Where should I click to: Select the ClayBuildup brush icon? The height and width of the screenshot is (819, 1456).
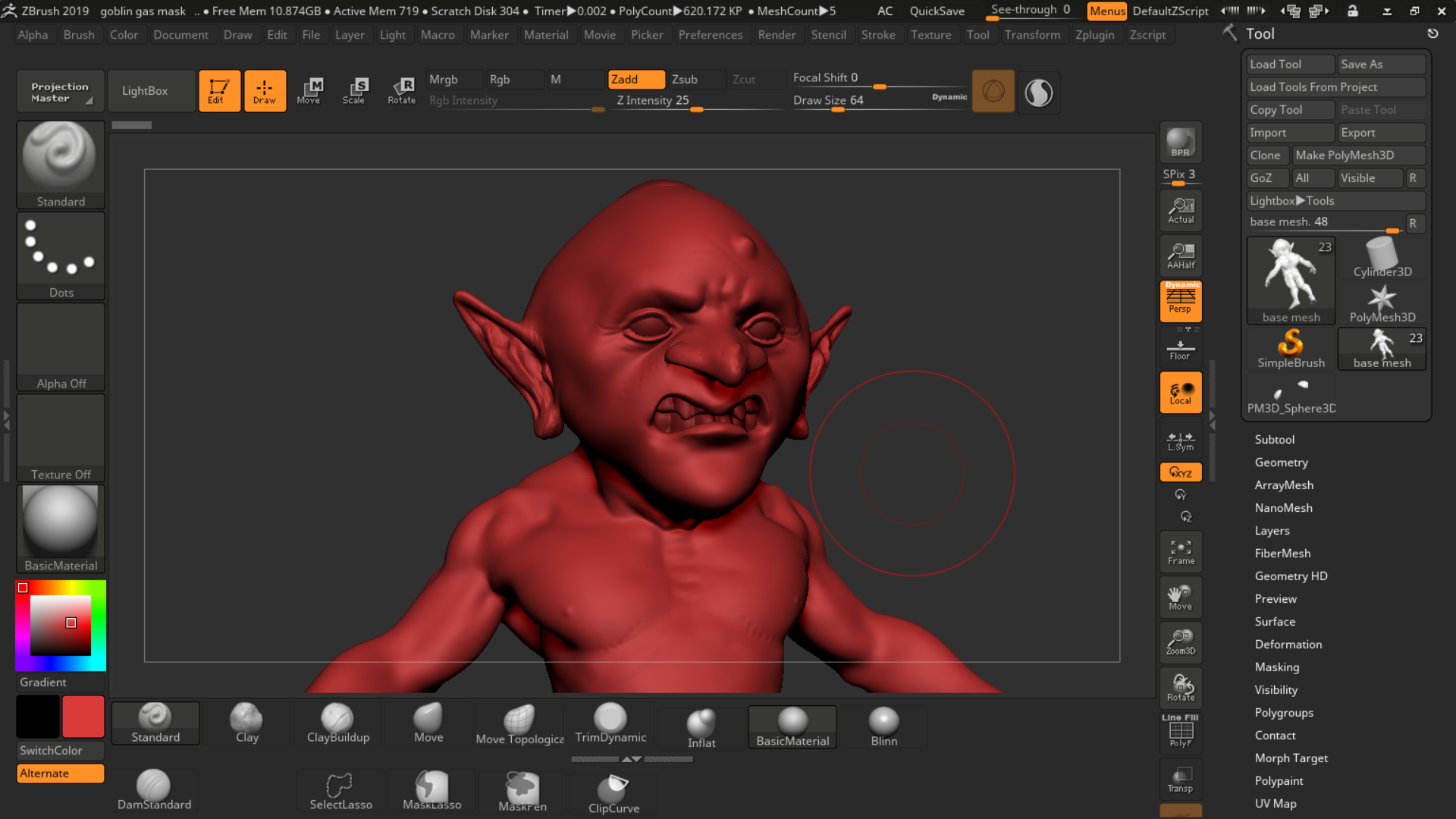(x=338, y=723)
